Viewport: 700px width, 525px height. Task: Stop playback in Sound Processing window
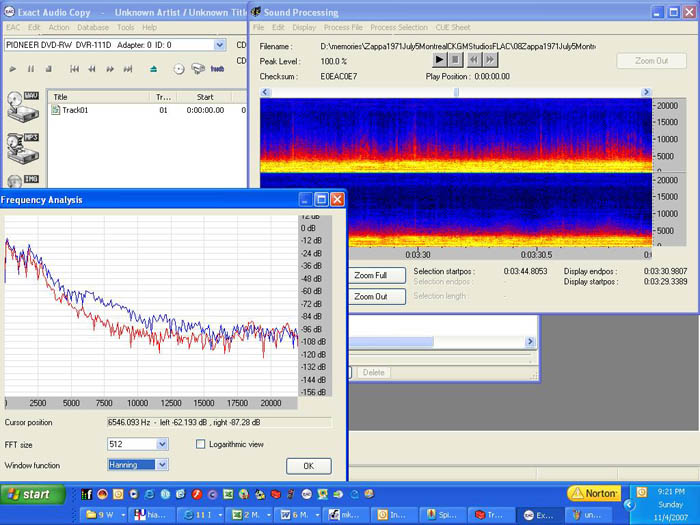(x=455, y=59)
